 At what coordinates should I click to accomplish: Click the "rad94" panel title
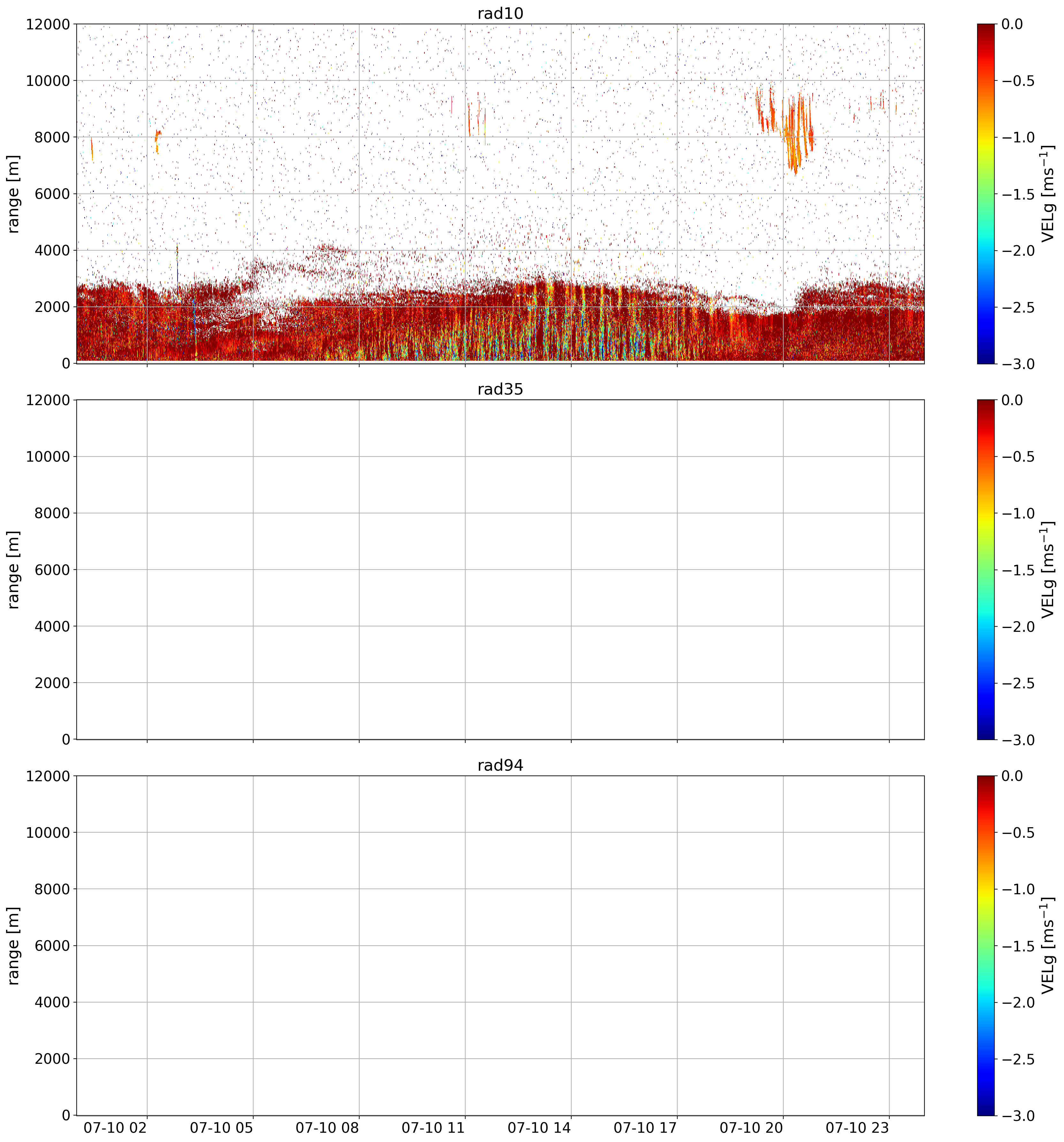(500, 765)
